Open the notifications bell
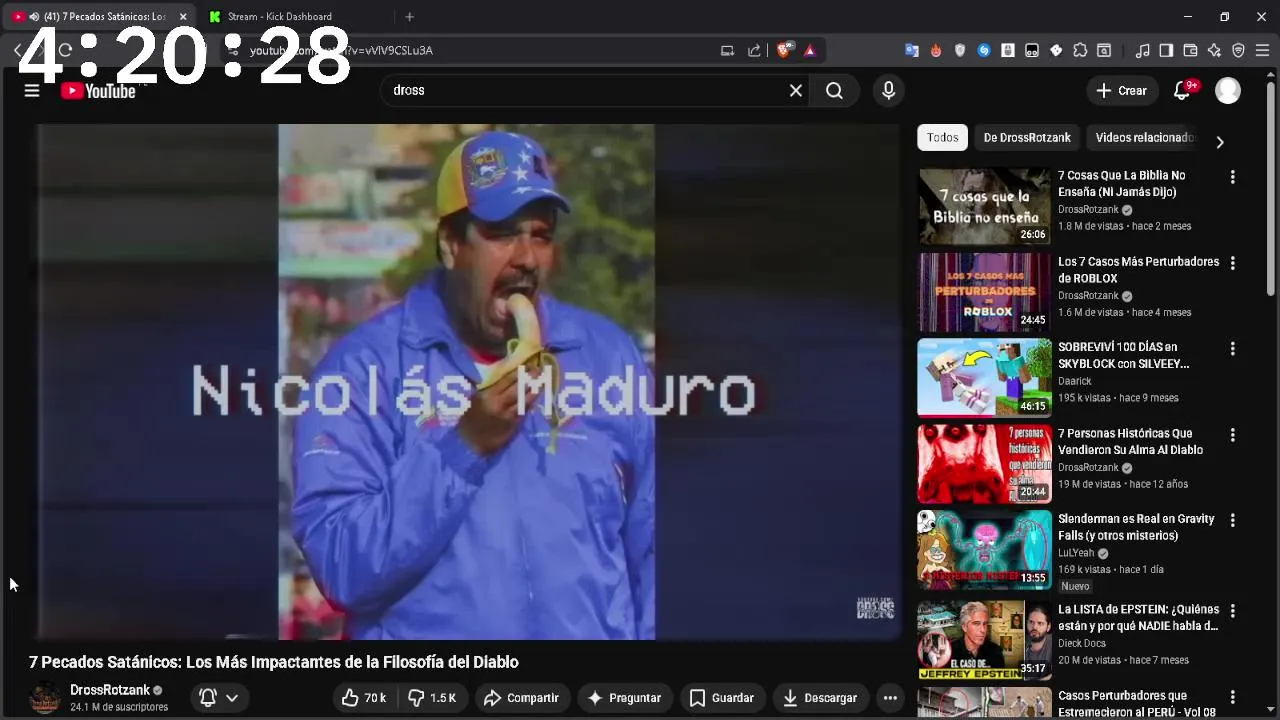The image size is (1280, 720). [1182, 91]
